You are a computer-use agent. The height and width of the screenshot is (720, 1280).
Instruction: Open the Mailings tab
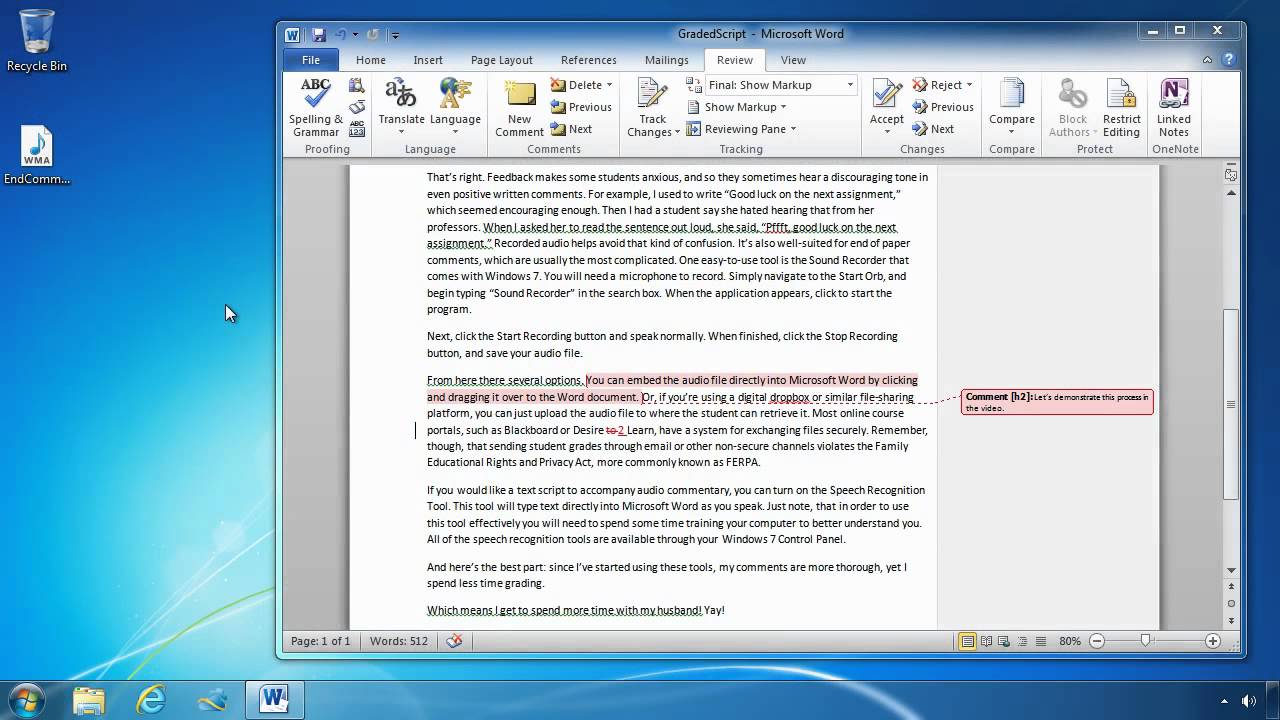667,60
